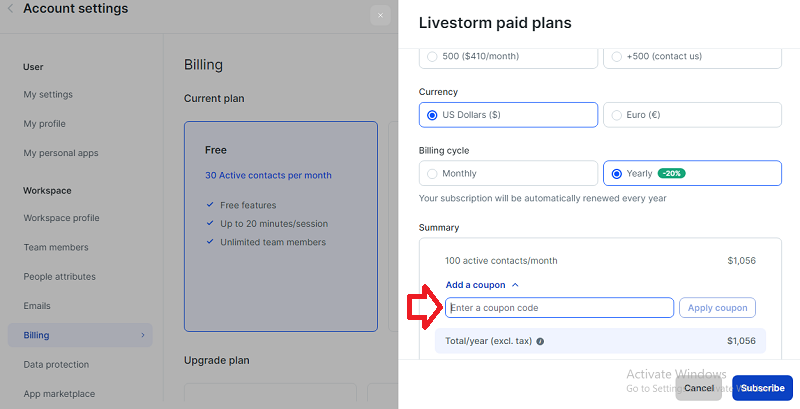The width and height of the screenshot is (800, 409).
Task: Click the Add a coupon link
Action: click(x=476, y=285)
